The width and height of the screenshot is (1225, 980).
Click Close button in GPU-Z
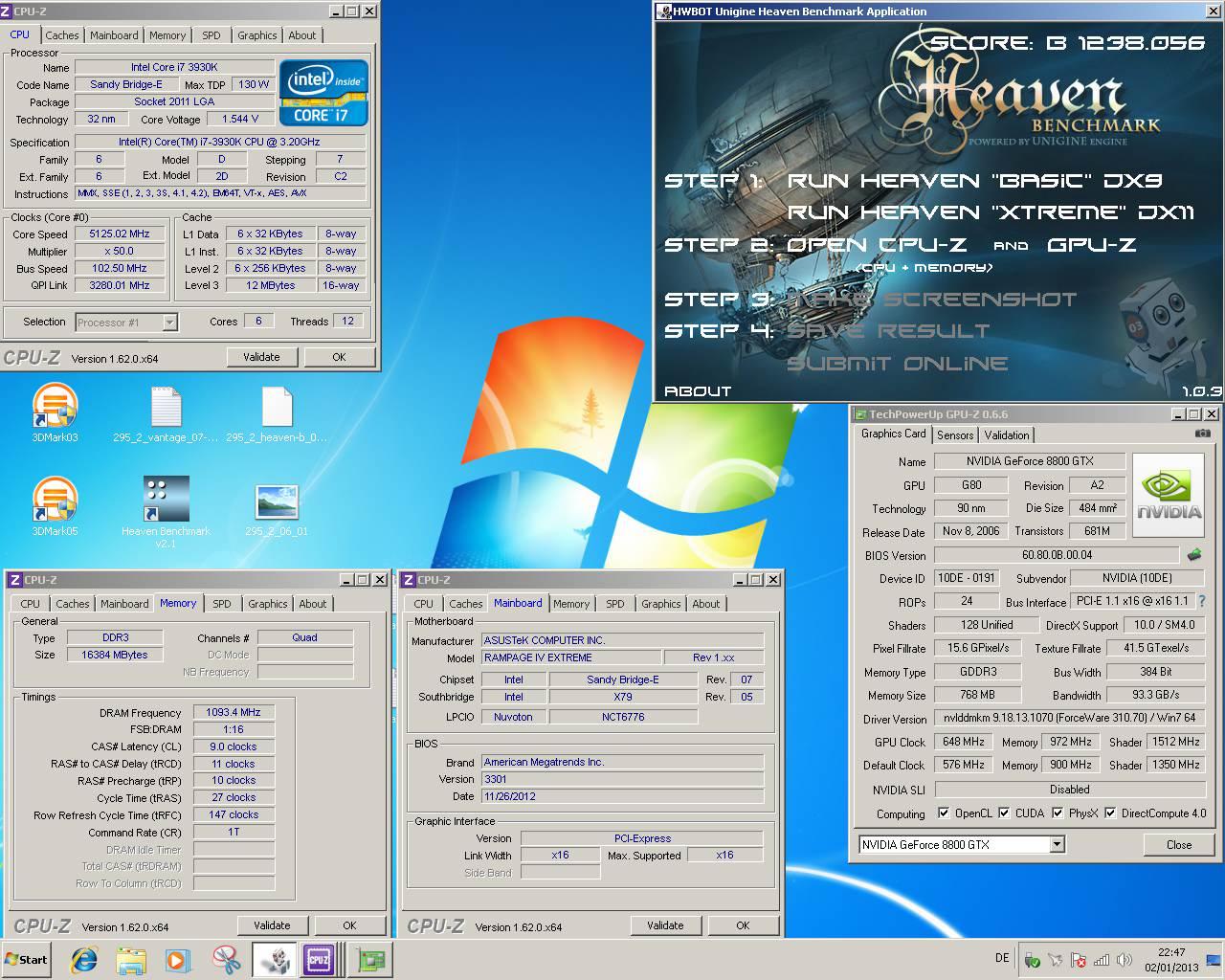point(1179,845)
